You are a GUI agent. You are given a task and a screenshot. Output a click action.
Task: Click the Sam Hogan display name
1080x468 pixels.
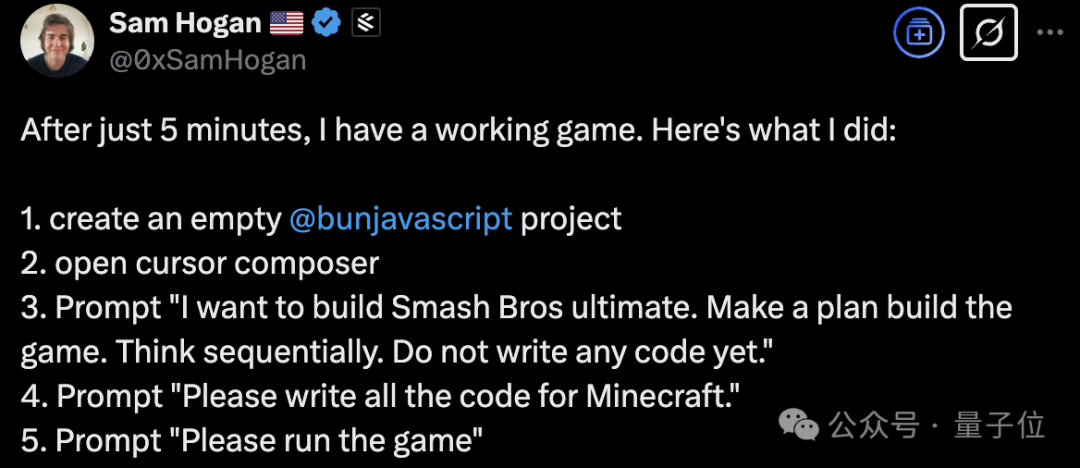(184, 22)
